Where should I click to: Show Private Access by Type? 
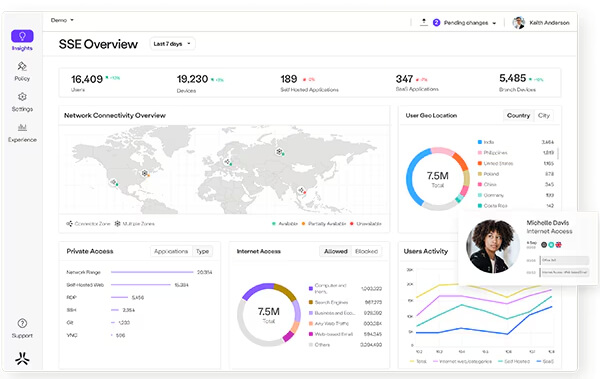[x=202, y=251]
